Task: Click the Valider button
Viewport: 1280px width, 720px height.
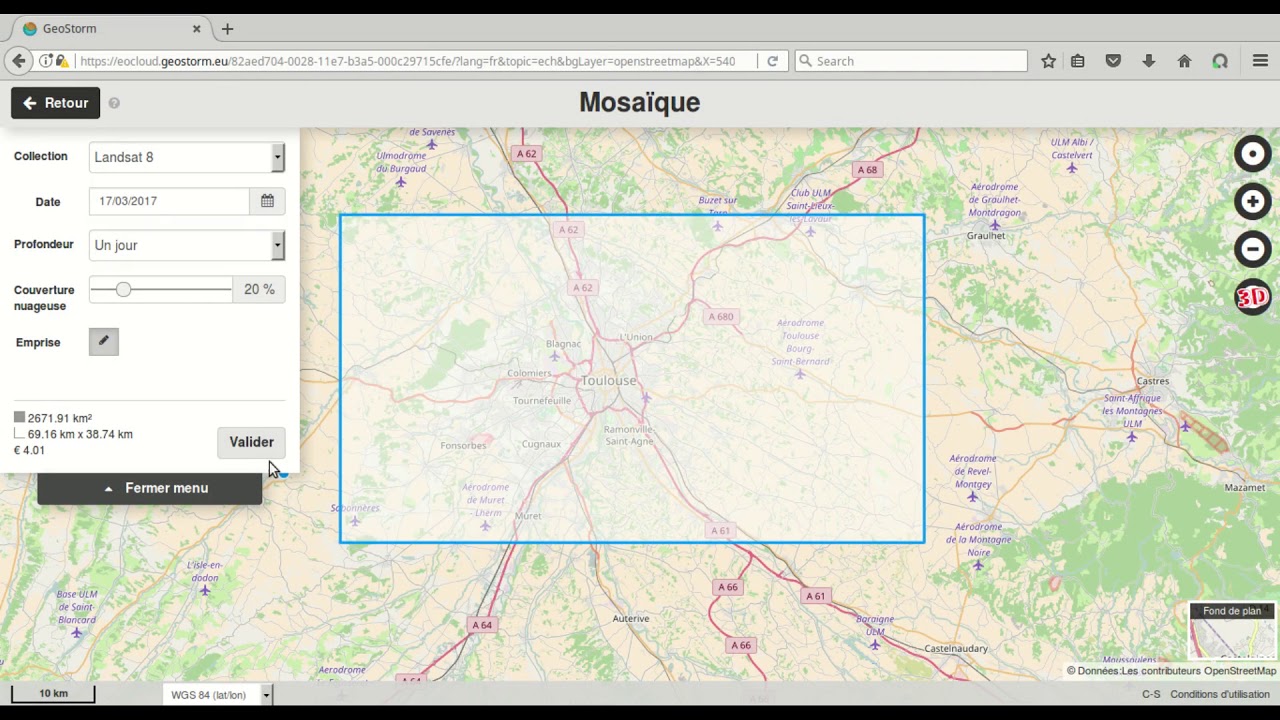Action: point(251,442)
